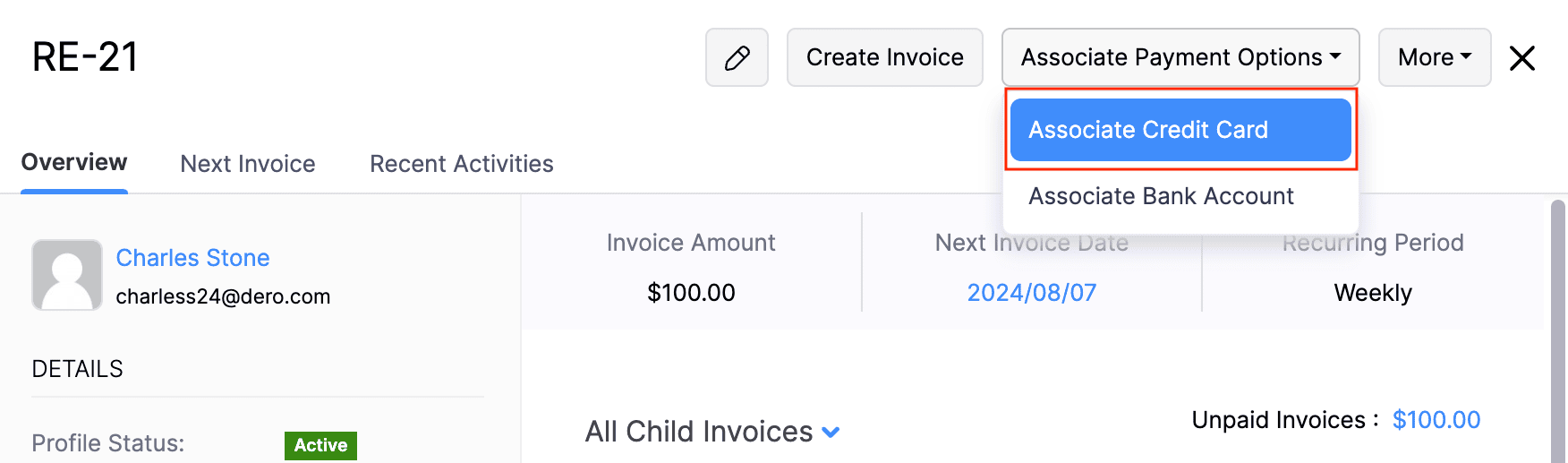Image resolution: width=1568 pixels, height=463 pixels.
Task: Choose Associate Bank Account option
Action: coord(1161,196)
